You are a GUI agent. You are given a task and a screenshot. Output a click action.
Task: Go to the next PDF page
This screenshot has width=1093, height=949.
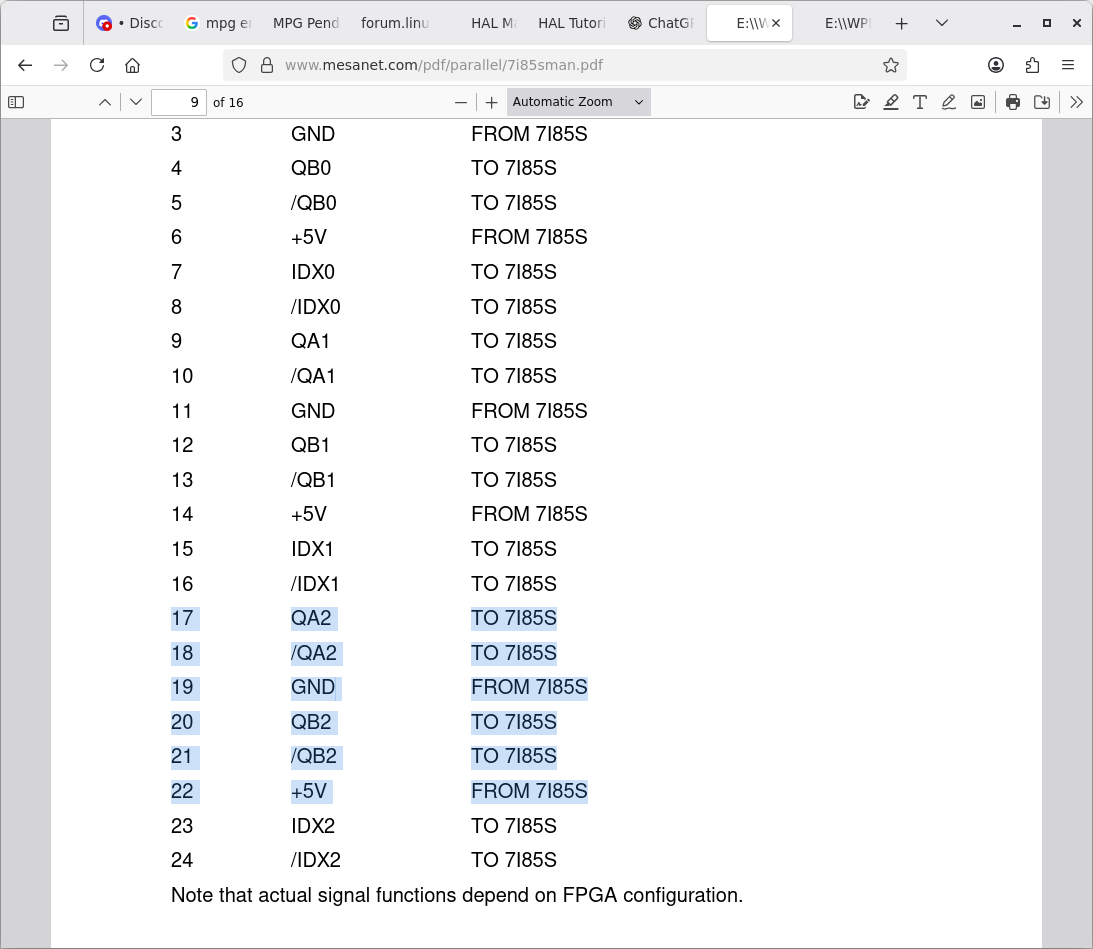[x=136, y=102]
